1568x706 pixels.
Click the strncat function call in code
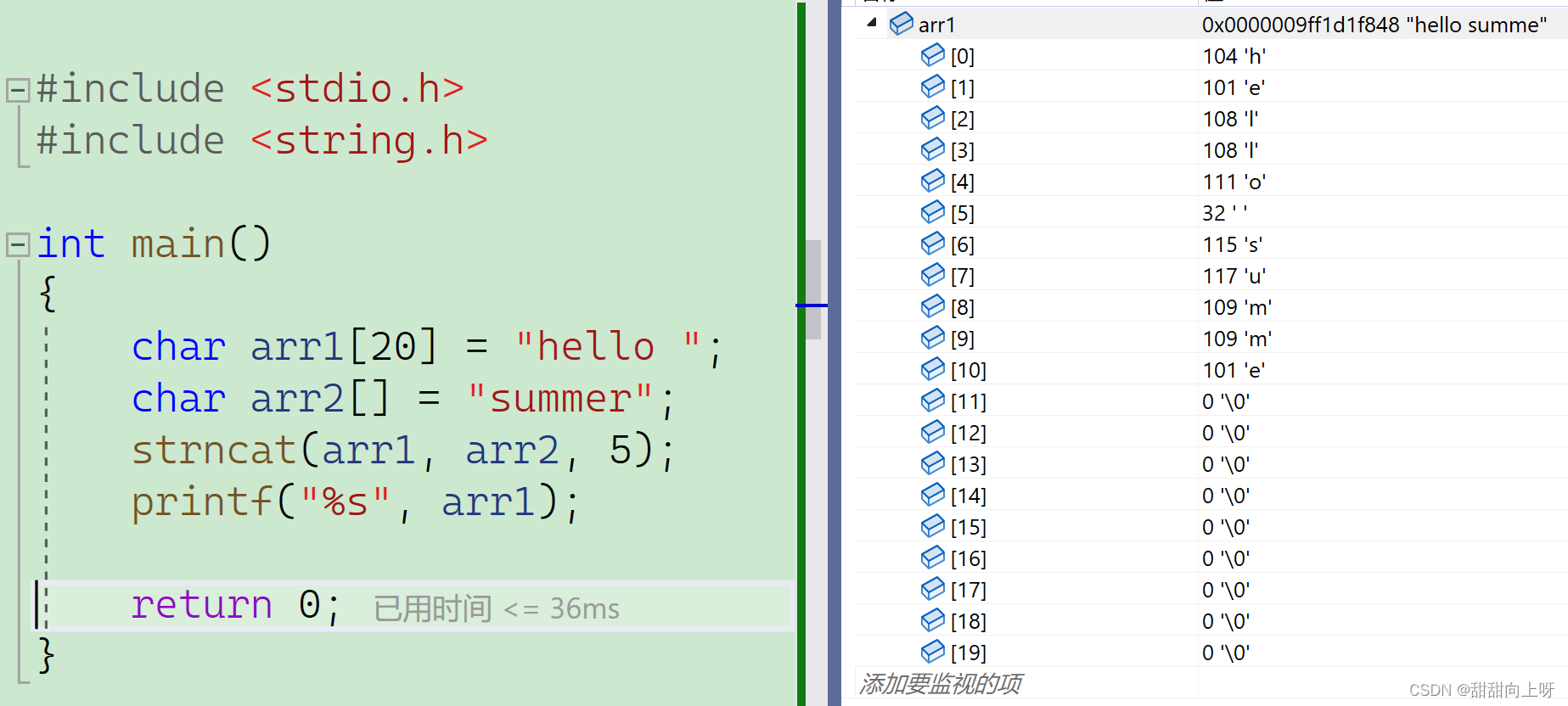[213, 450]
